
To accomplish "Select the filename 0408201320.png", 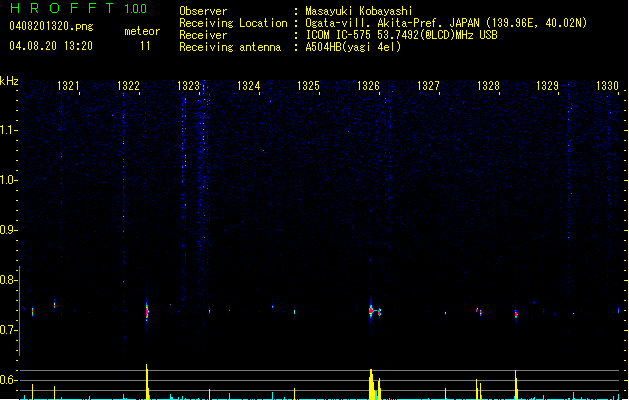I will coord(51,26).
